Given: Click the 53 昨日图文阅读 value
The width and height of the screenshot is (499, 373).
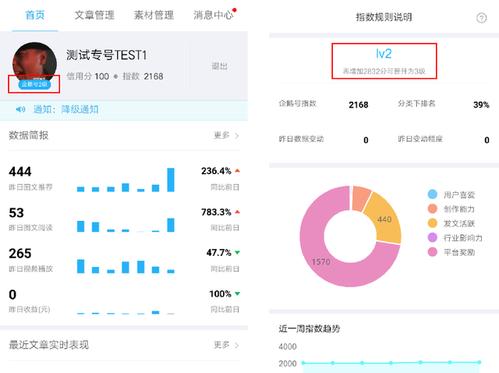Looking at the screenshot, I should (16, 213).
